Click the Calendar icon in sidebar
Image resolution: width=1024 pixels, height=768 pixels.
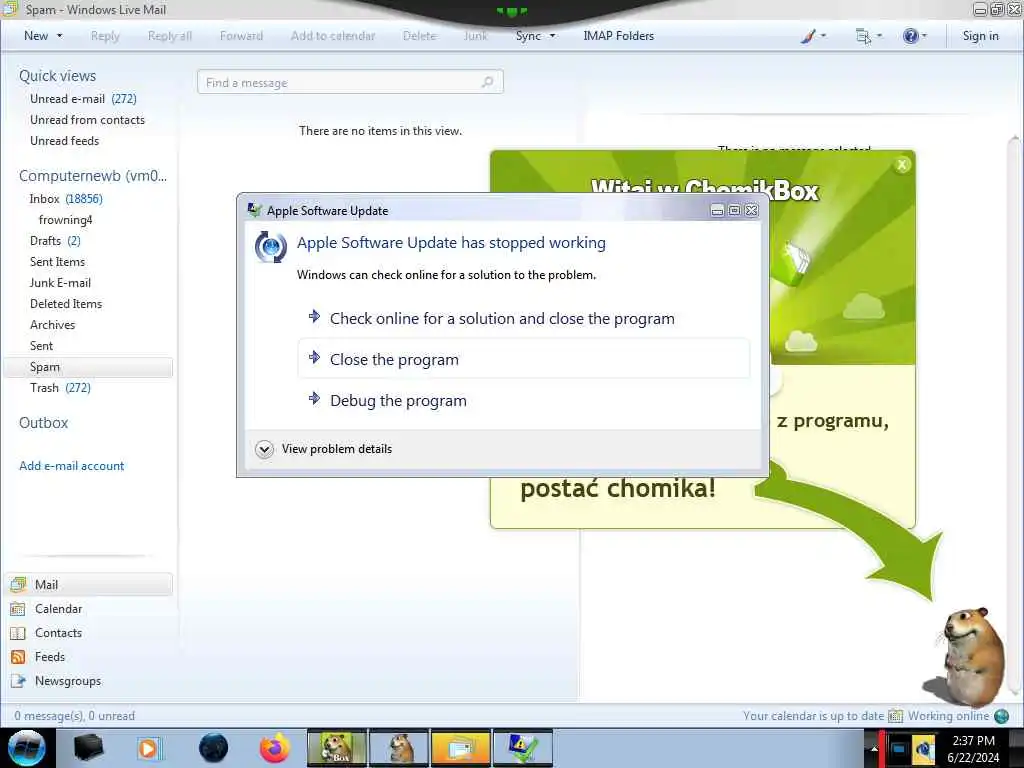[18, 609]
